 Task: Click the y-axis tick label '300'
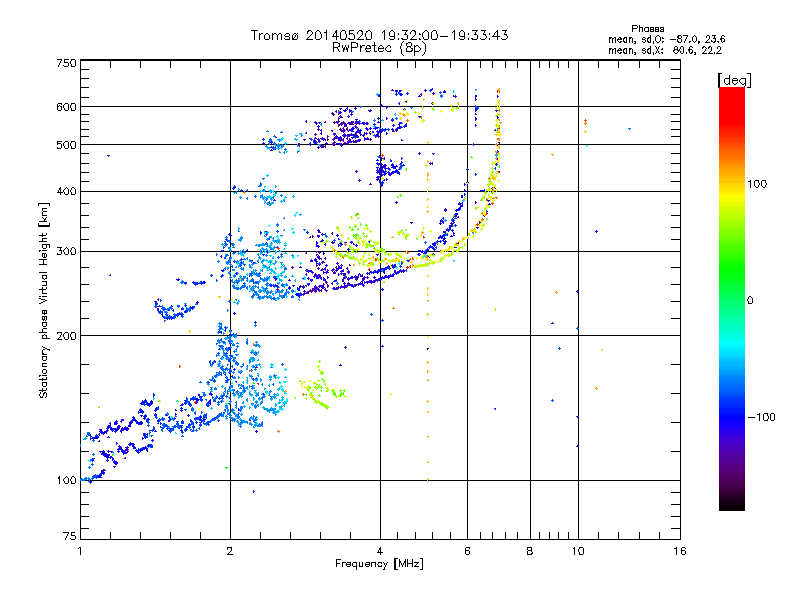click(66, 251)
